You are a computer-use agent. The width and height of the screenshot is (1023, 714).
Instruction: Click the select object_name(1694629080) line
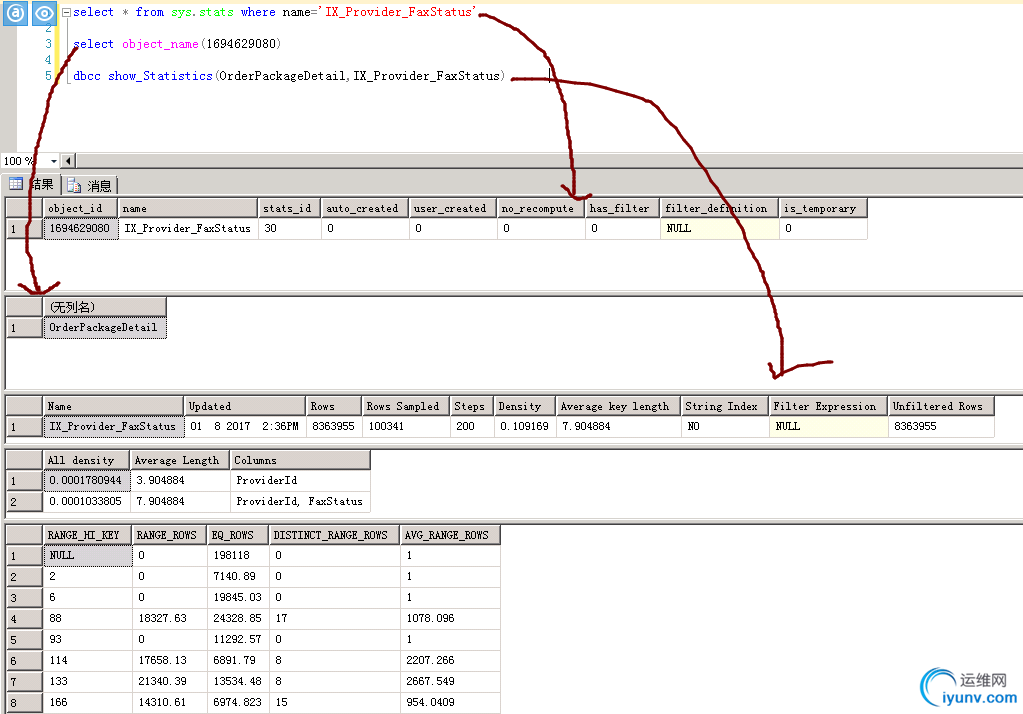point(177,44)
